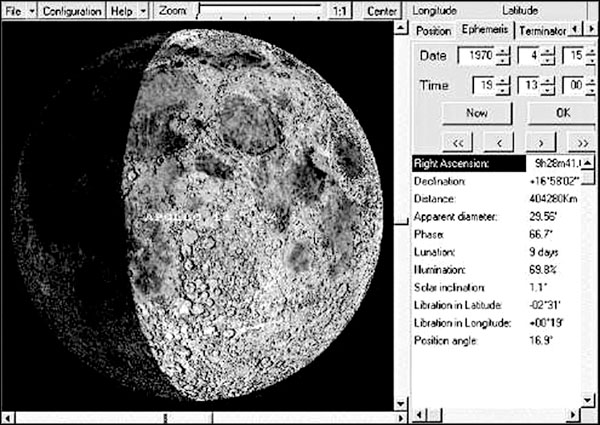Select the Libration in Longitude row

coord(497,323)
